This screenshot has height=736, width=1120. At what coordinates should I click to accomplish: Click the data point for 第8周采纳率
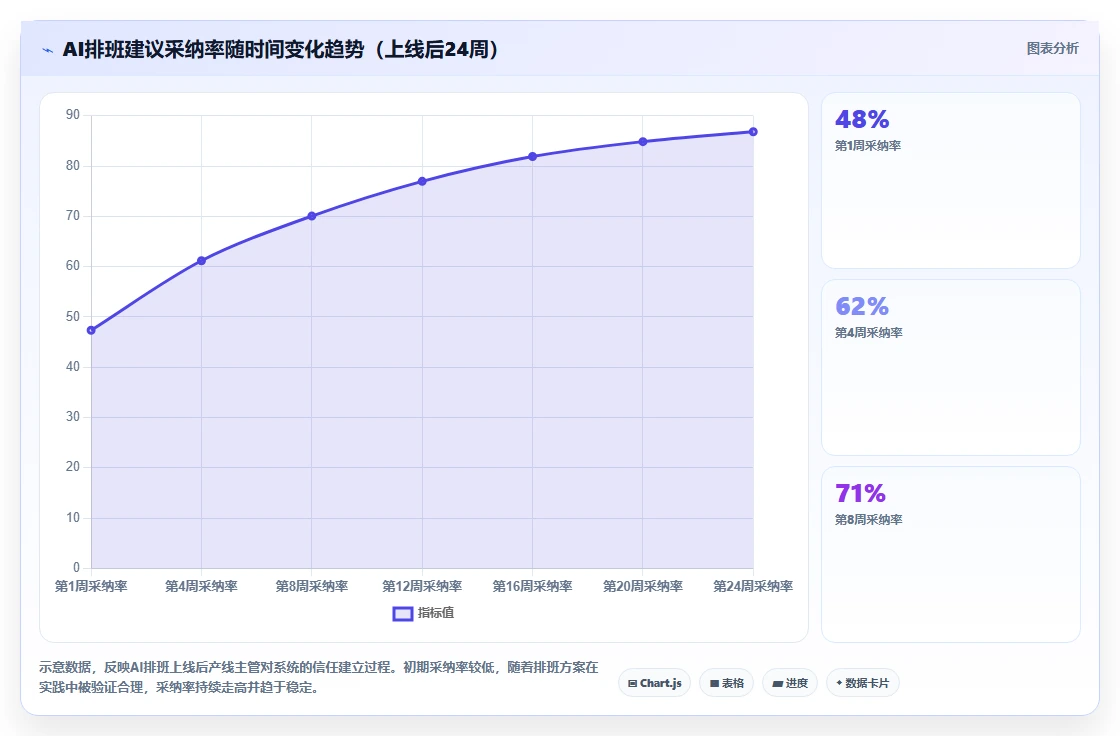[311, 216]
